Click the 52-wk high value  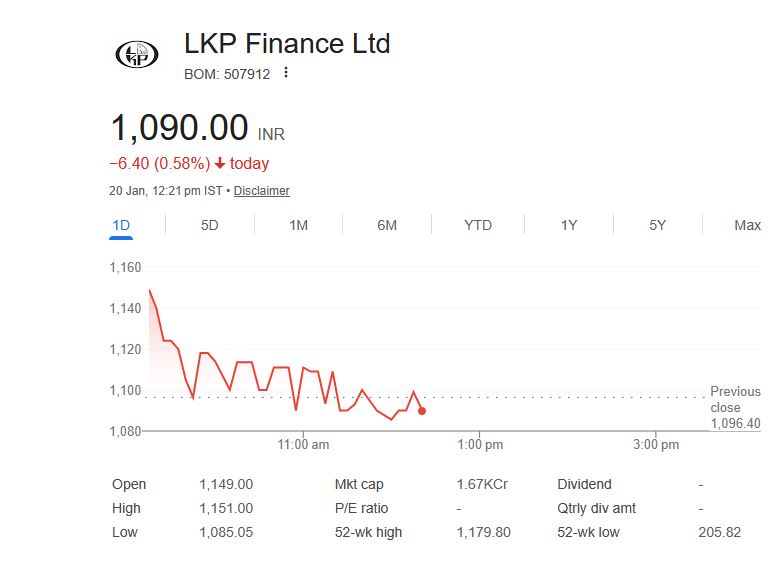[x=483, y=532]
